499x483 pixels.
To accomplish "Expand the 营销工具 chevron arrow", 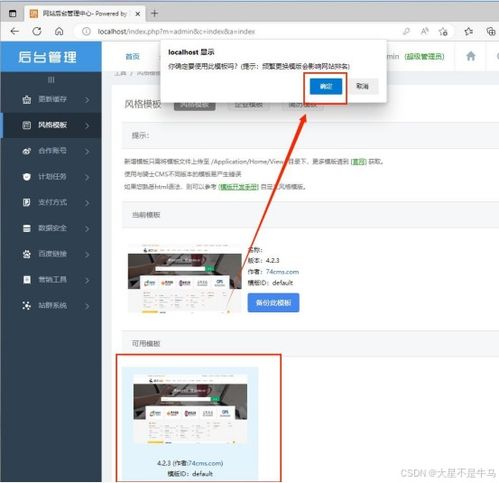I will point(87,280).
